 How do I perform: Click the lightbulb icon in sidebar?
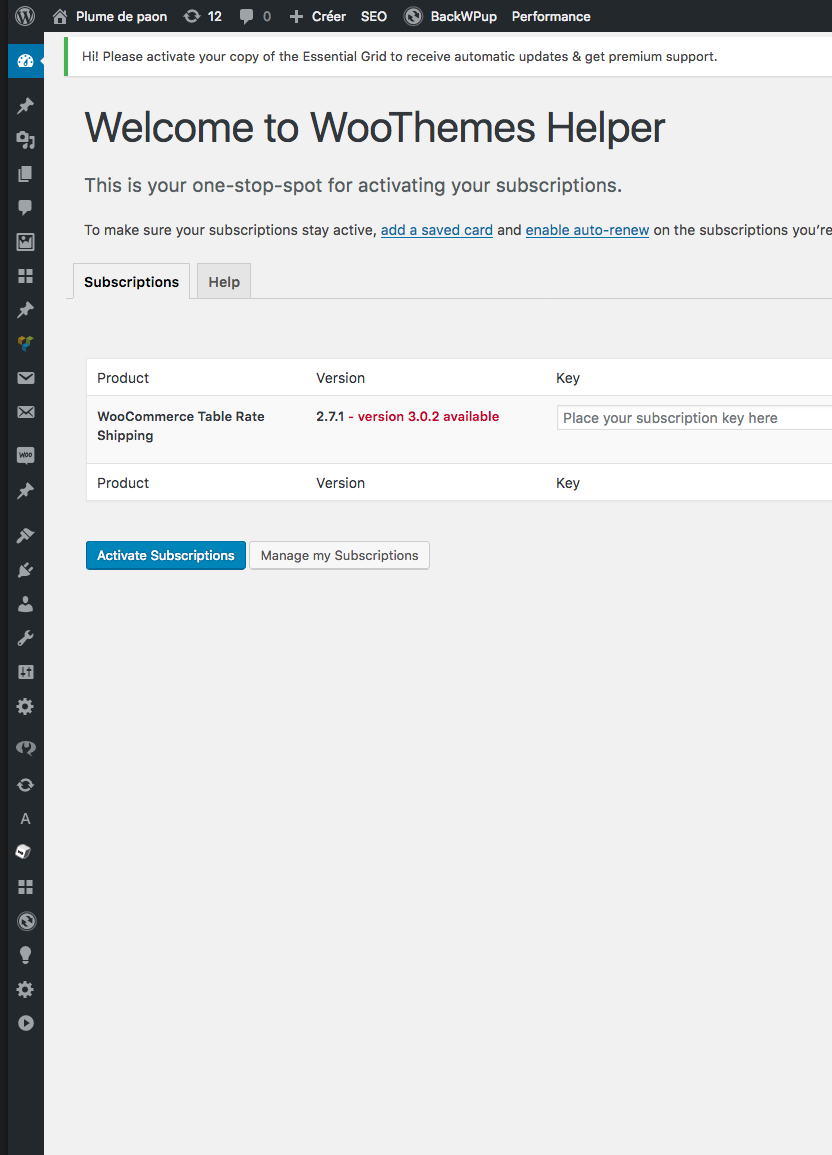click(x=25, y=955)
